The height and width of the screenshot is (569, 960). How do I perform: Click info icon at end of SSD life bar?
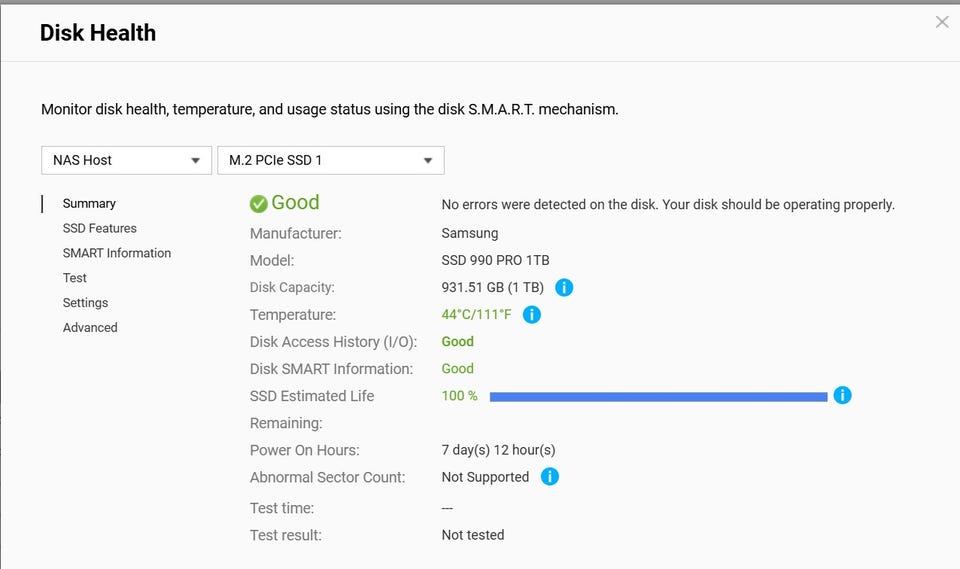(x=842, y=396)
